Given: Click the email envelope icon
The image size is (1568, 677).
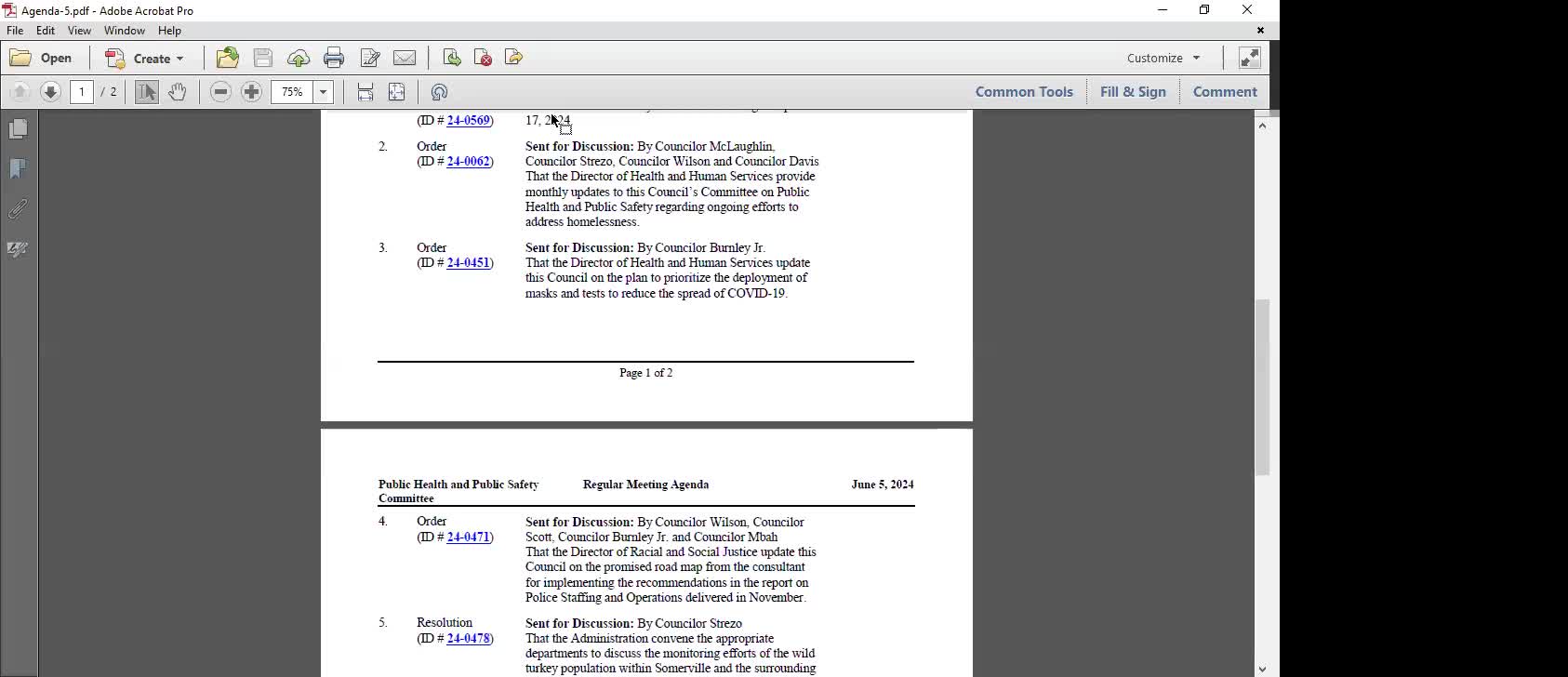Looking at the screenshot, I should coord(405,58).
